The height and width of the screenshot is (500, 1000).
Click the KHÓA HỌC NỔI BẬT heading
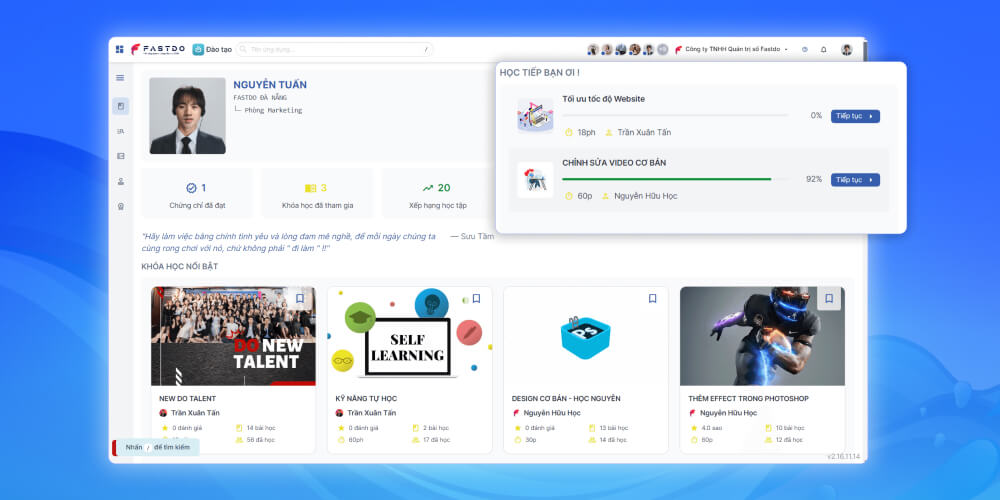coord(180,267)
